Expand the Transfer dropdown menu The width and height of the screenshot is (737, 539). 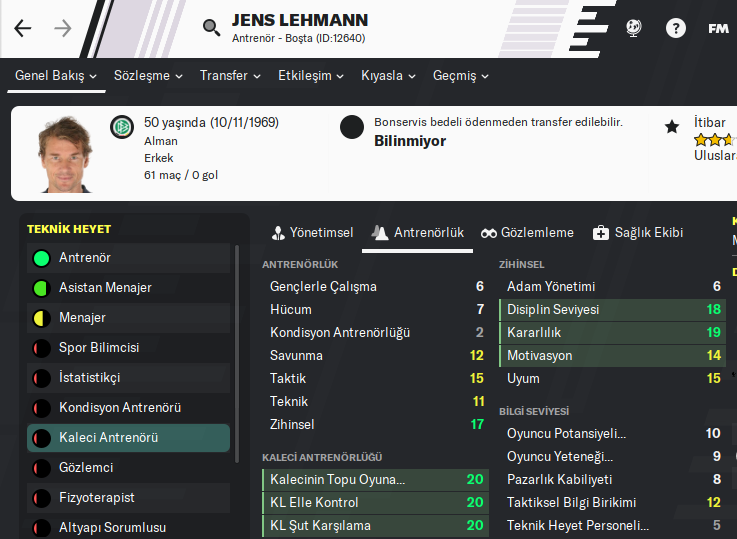(230, 76)
